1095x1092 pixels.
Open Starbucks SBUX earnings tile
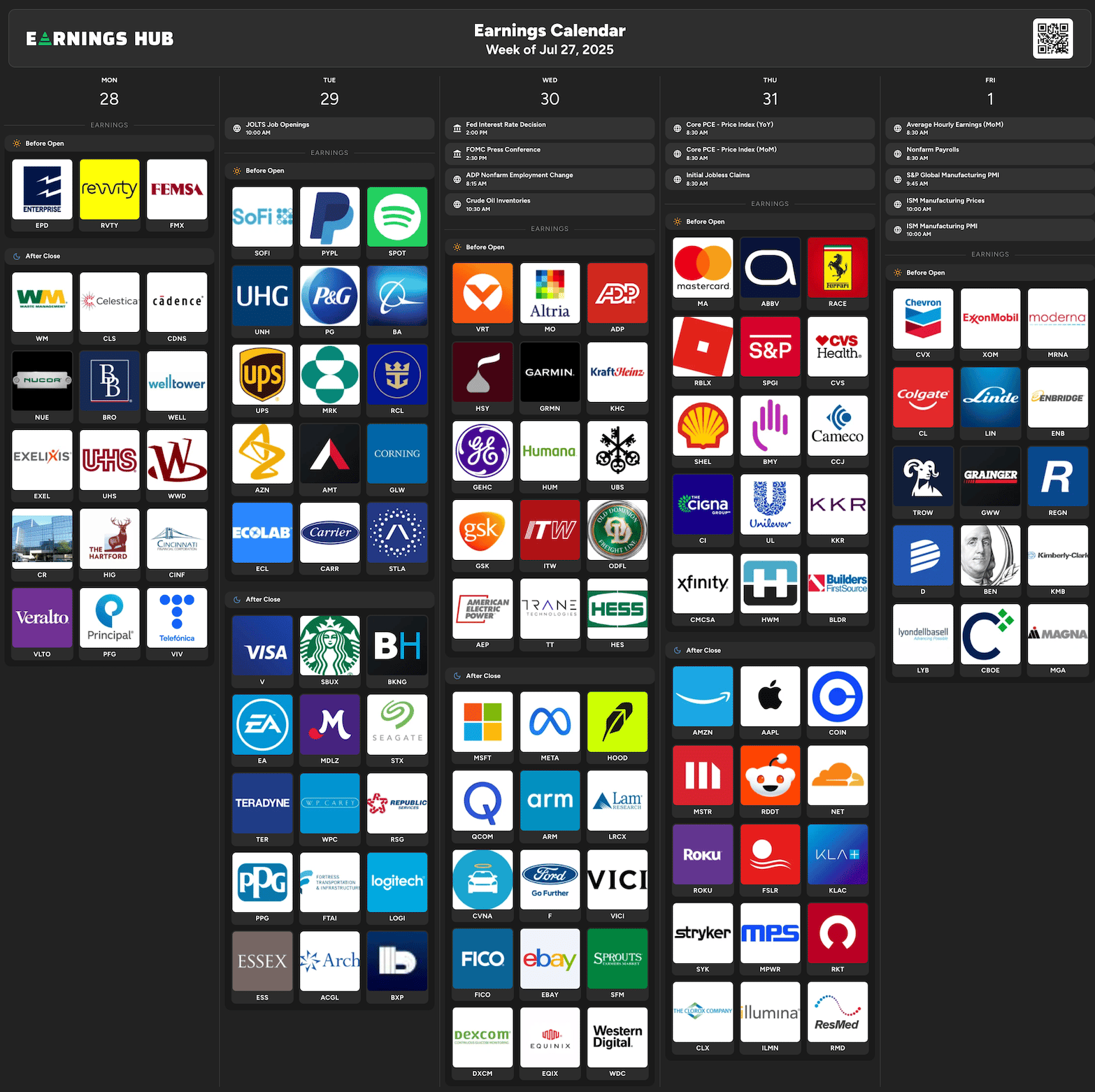(329, 652)
